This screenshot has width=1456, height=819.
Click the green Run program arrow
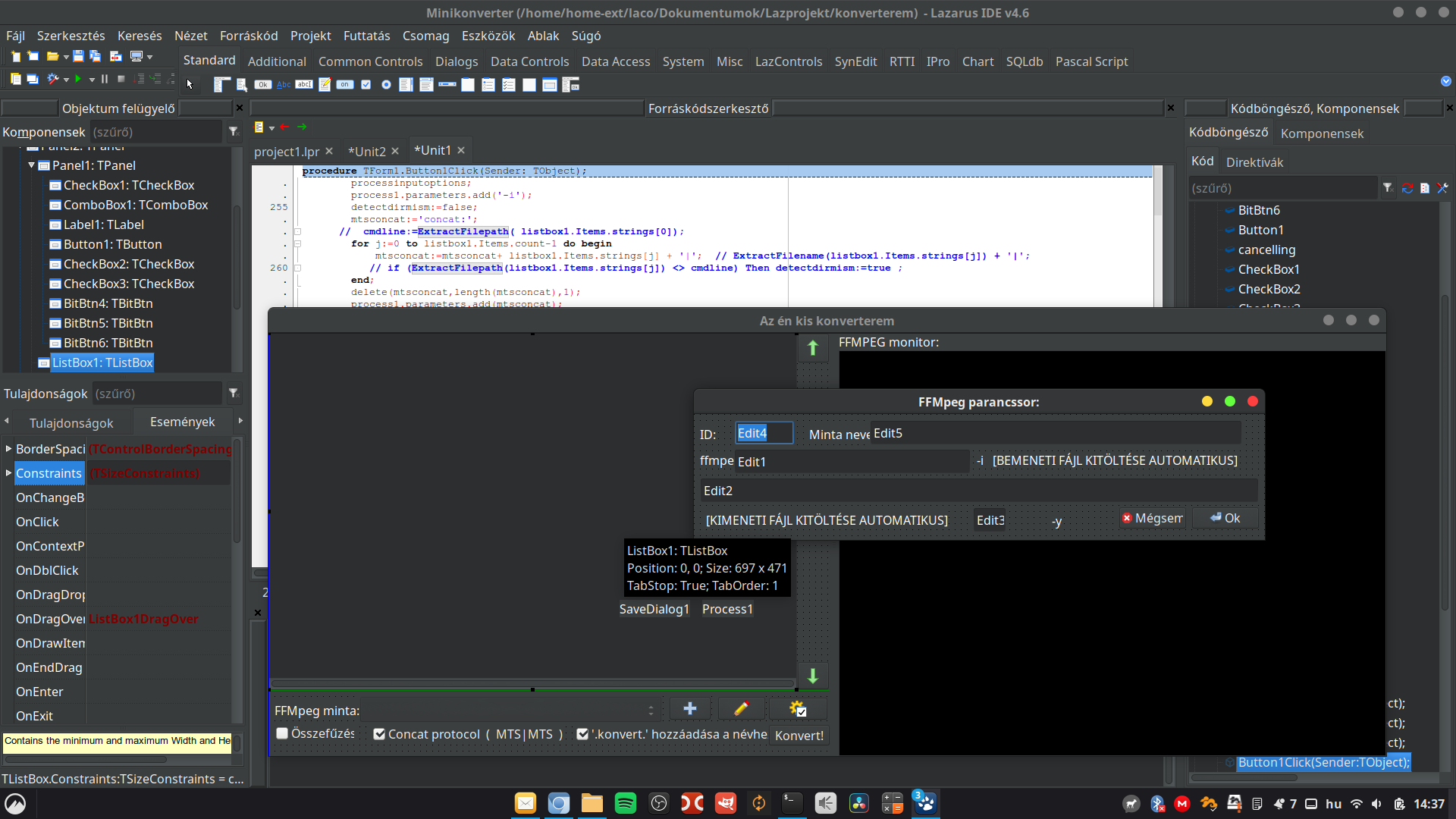click(x=78, y=79)
